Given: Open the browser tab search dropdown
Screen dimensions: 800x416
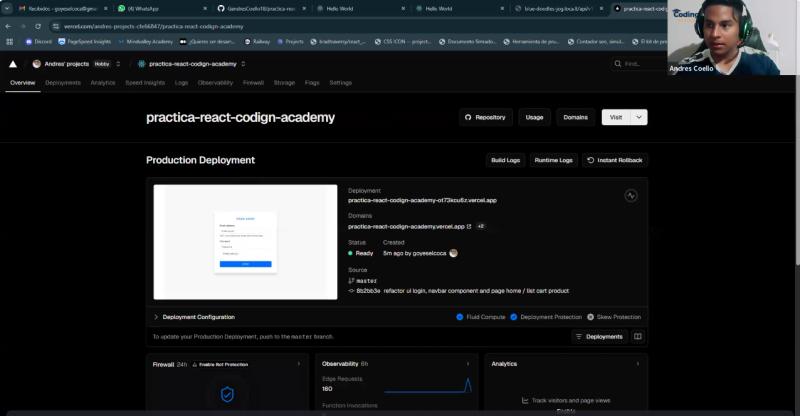Looking at the screenshot, I should [x=7, y=9].
